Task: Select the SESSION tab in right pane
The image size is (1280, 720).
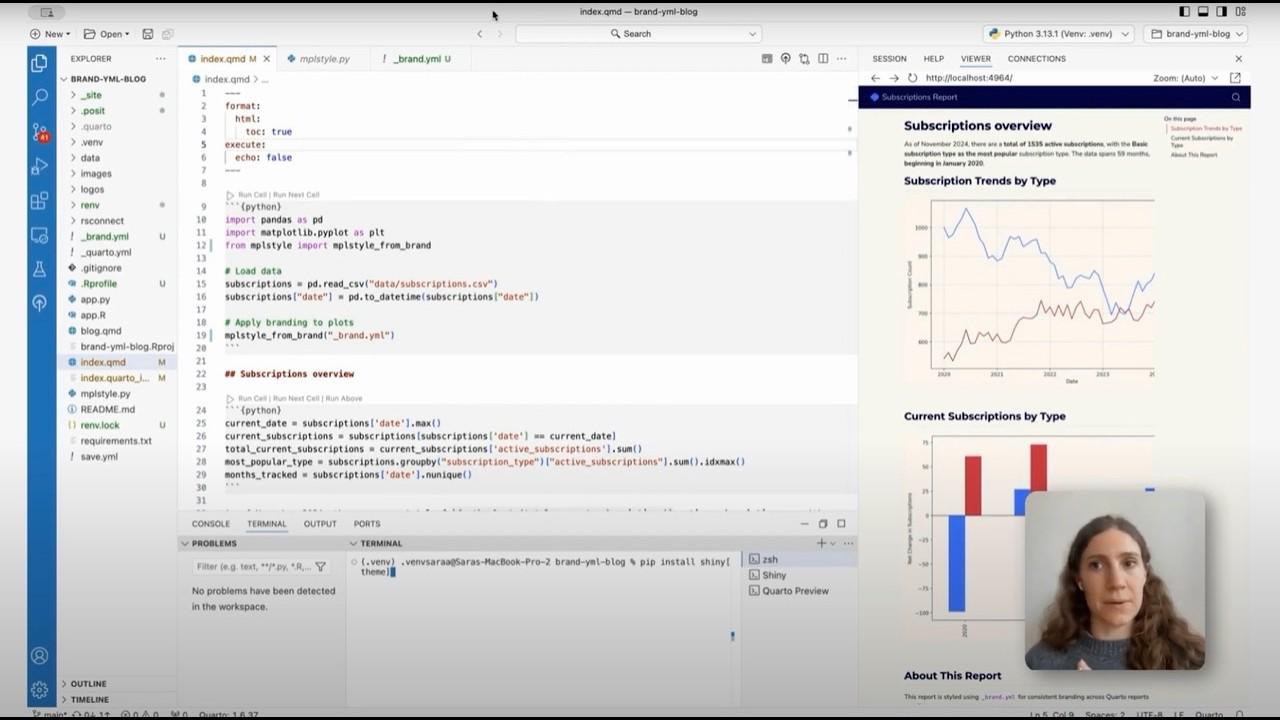Action: tap(889, 58)
